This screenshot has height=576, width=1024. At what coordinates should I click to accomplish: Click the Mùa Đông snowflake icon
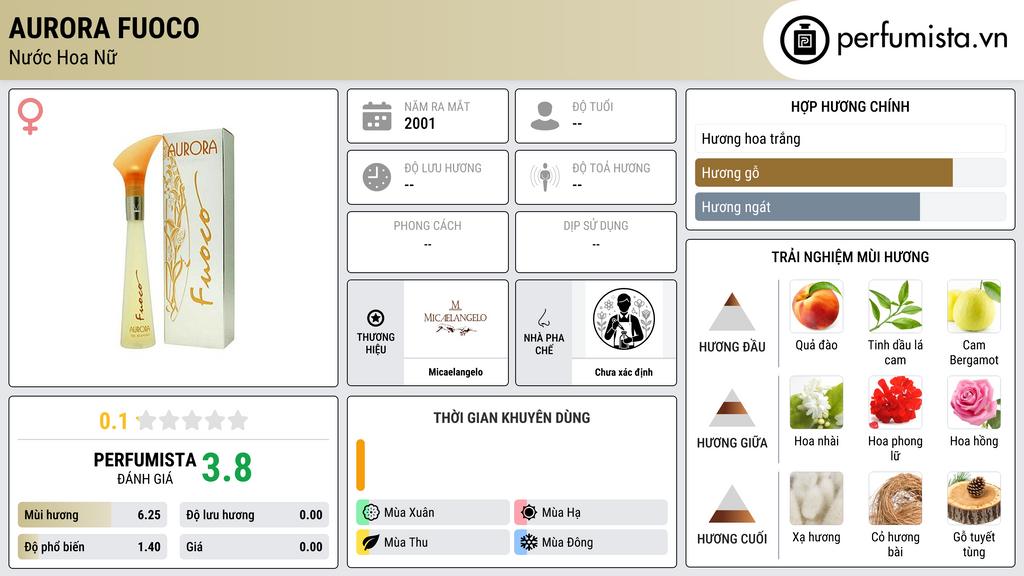529,543
